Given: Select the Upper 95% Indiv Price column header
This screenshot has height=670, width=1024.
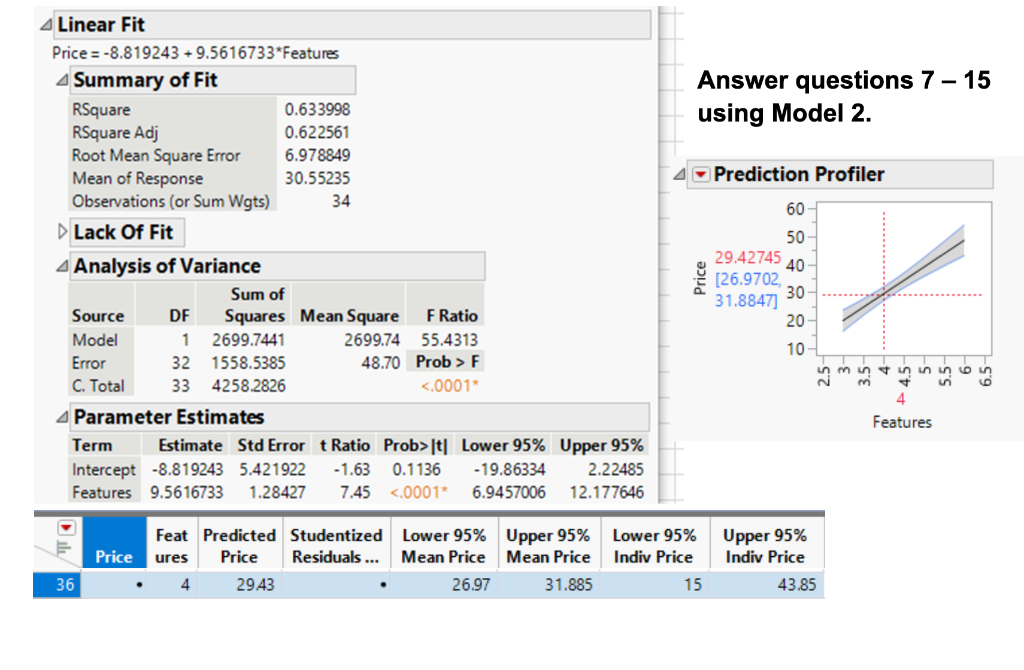Looking at the screenshot, I should pos(765,543).
